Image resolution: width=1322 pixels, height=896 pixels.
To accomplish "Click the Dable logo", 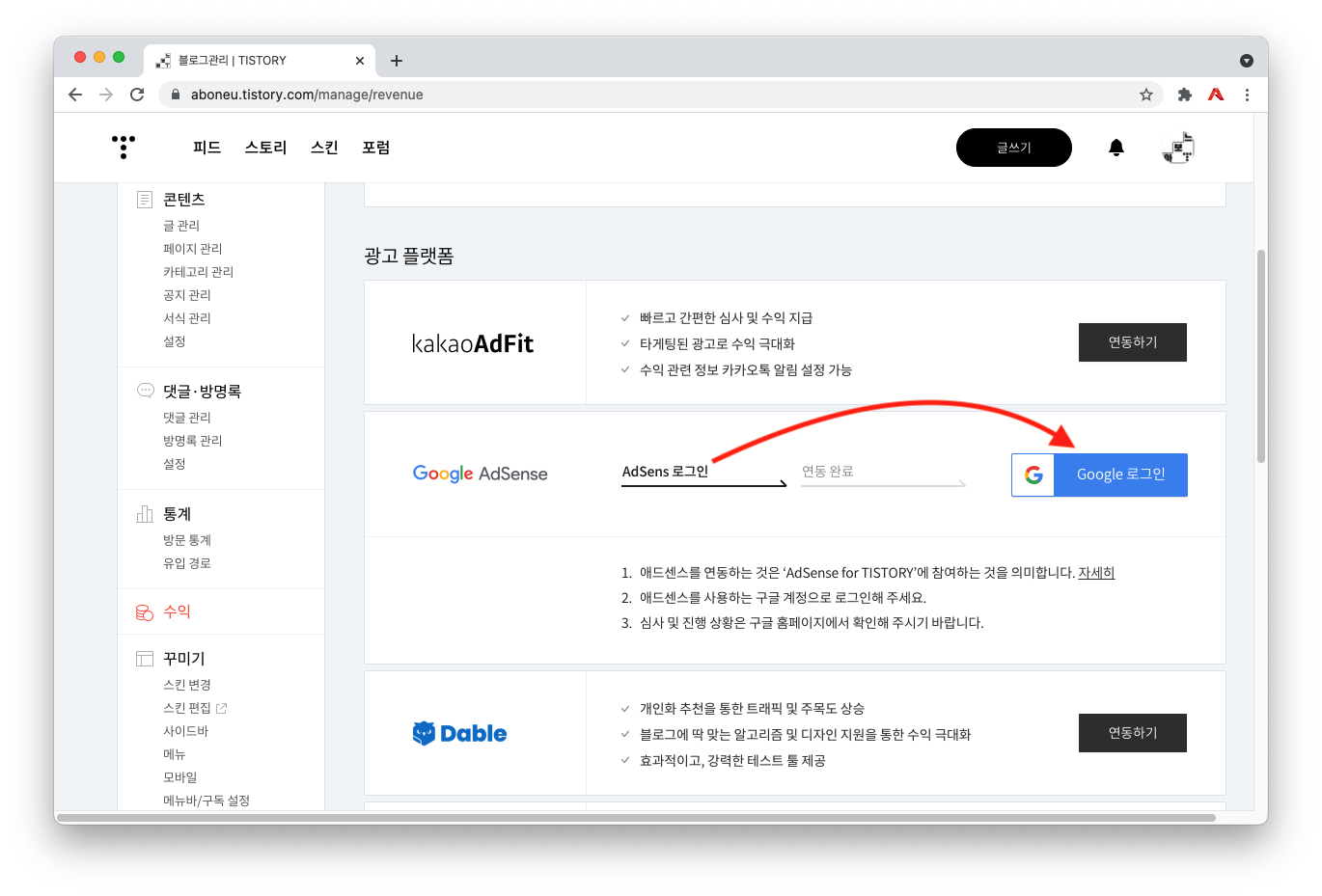I will pyautogui.click(x=459, y=733).
